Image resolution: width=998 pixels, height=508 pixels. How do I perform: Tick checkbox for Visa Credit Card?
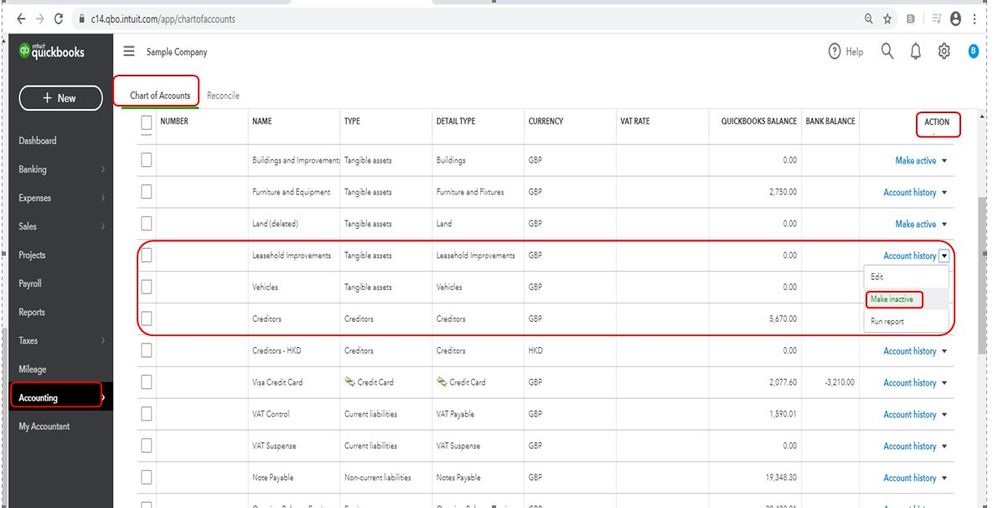click(x=146, y=382)
